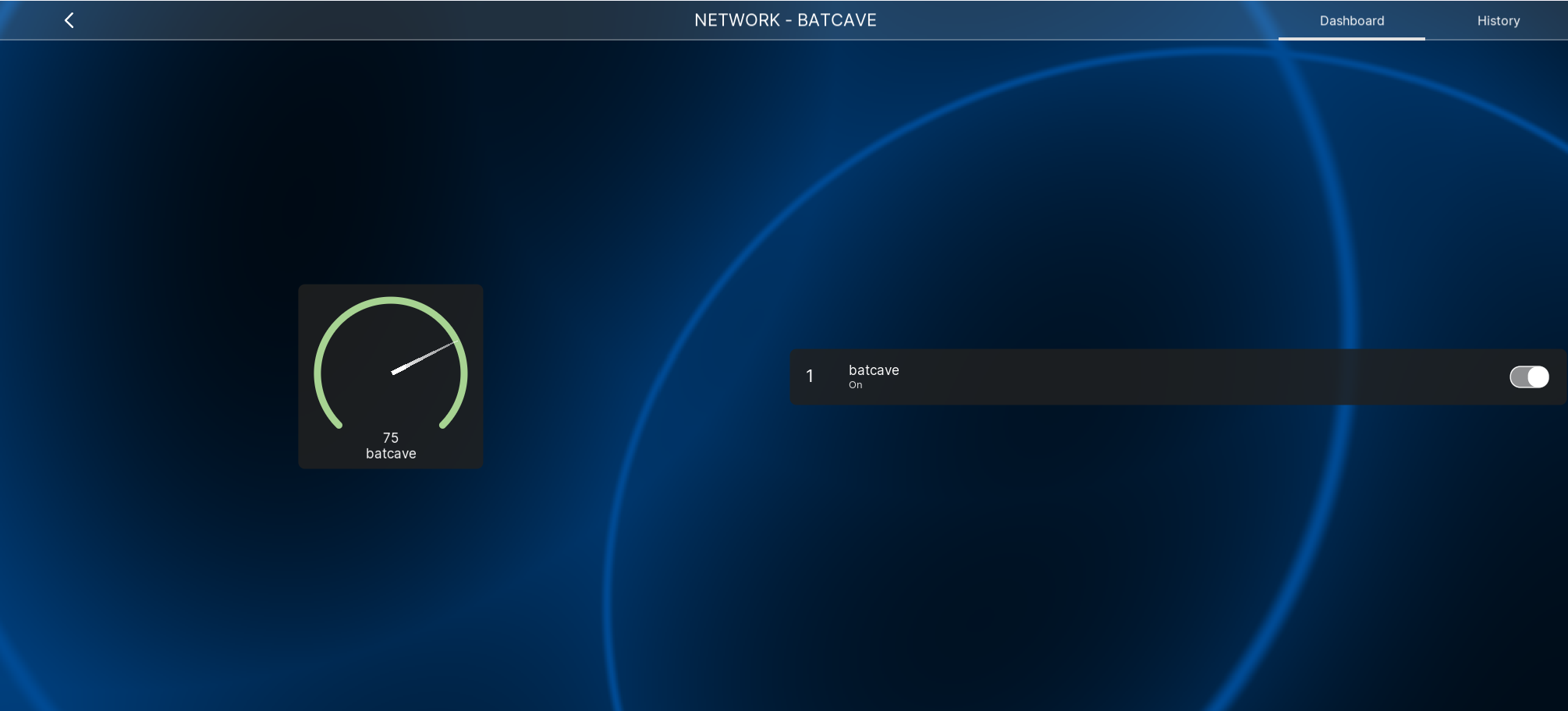
Task: Click the tip of the gauge needle
Action: [453, 343]
